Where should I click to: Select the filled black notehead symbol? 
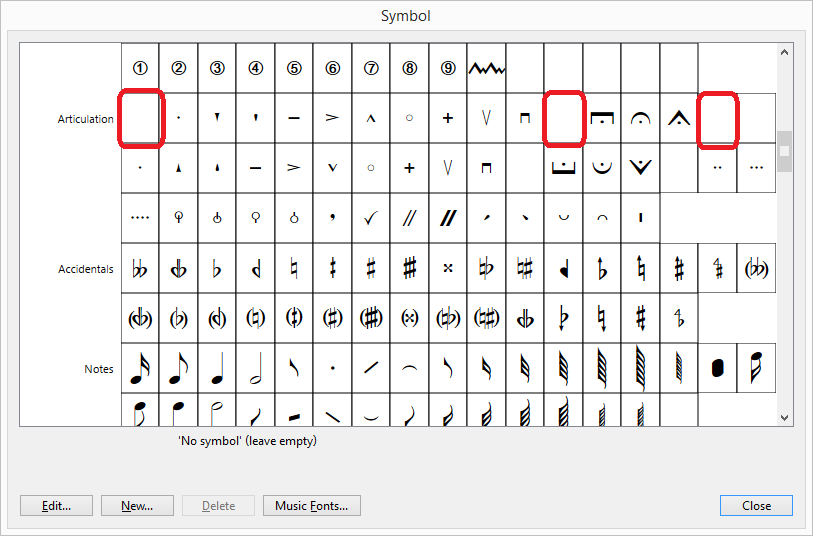tap(716, 368)
